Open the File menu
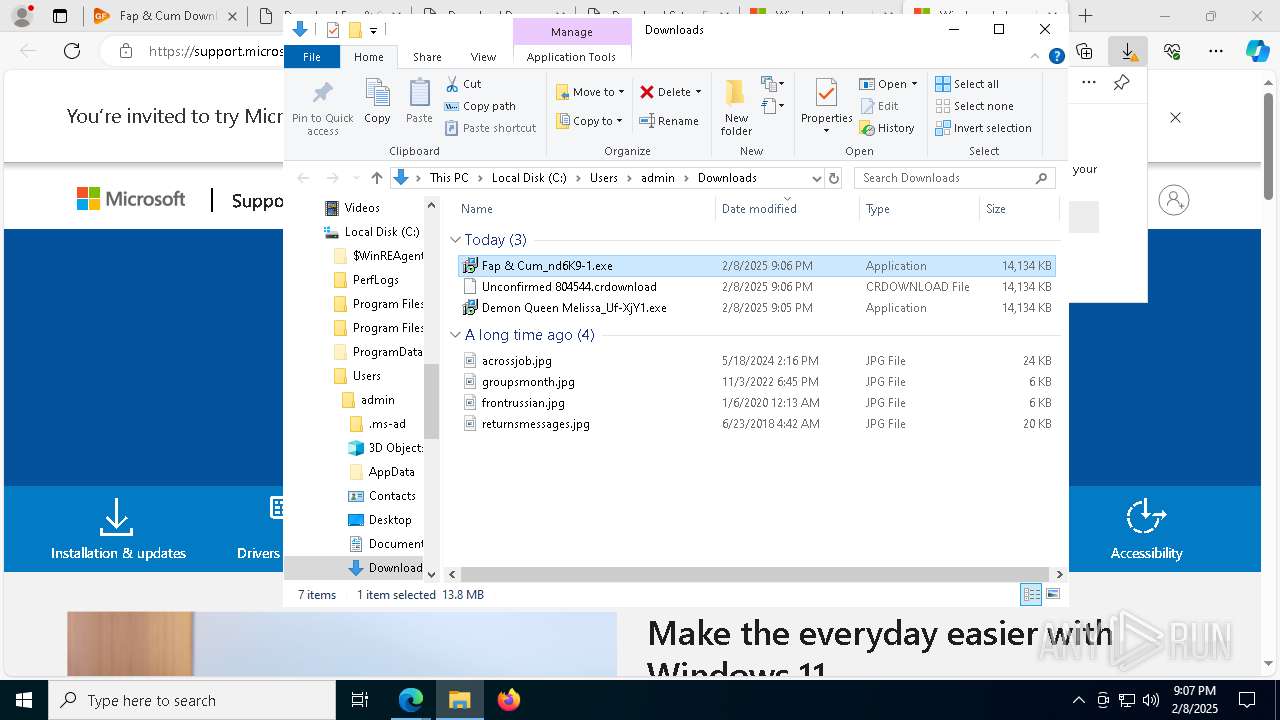The width and height of the screenshot is (1280, 720). tap(312, 57)
